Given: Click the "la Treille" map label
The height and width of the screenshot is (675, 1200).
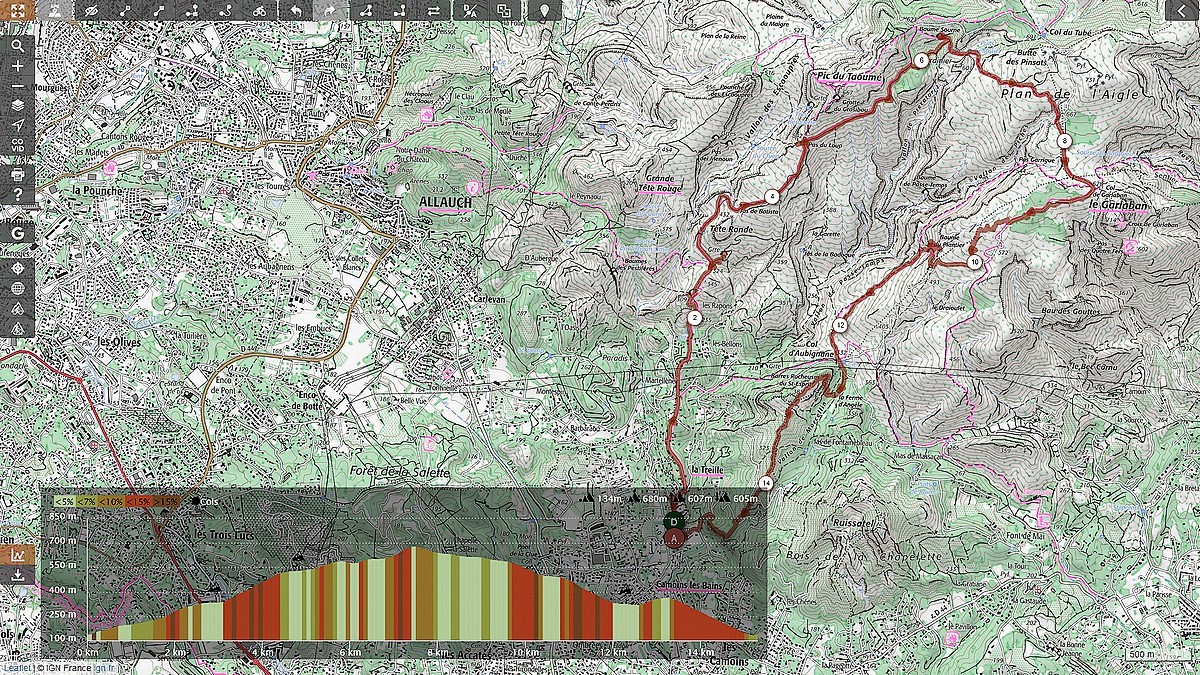Looking at the screenshot, I should coord(706,469).
